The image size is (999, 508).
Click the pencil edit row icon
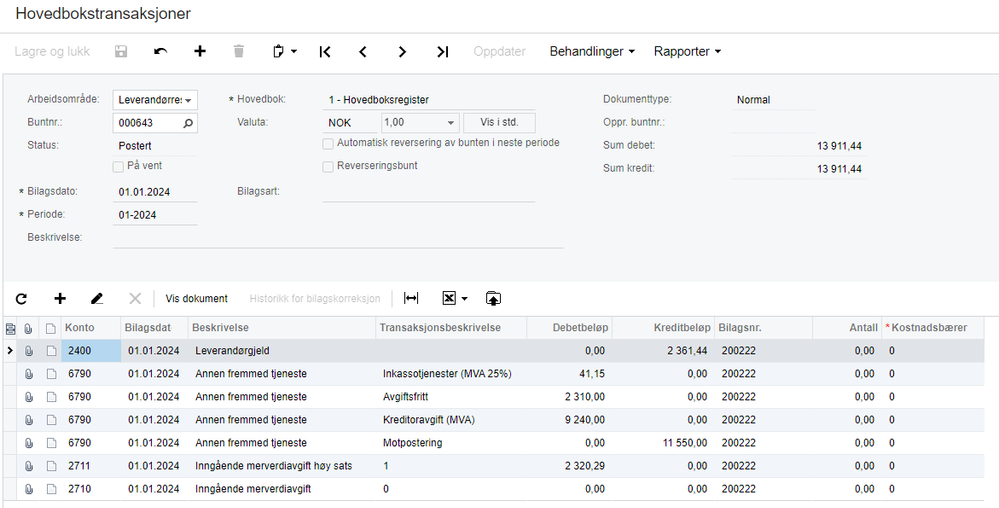[97, 298]
